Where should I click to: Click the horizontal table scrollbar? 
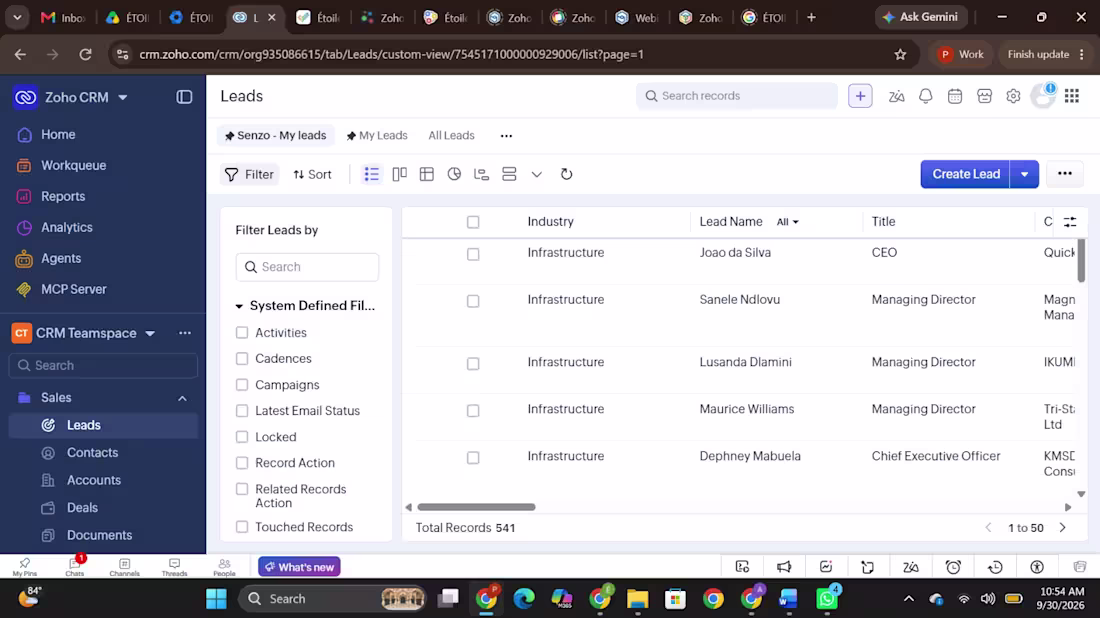476,506
